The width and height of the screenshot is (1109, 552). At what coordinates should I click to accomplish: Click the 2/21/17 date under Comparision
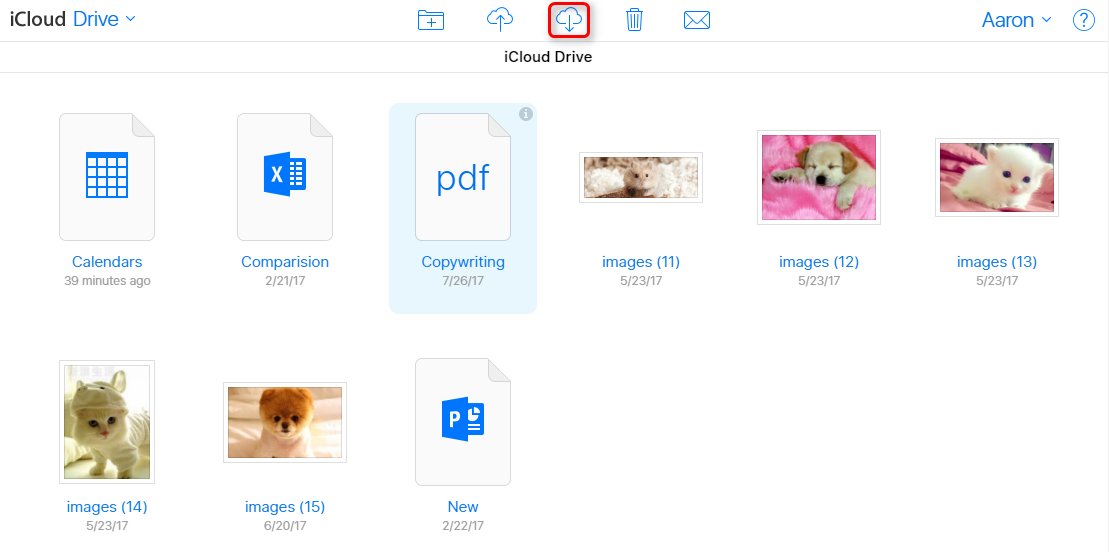coord(285,281)
